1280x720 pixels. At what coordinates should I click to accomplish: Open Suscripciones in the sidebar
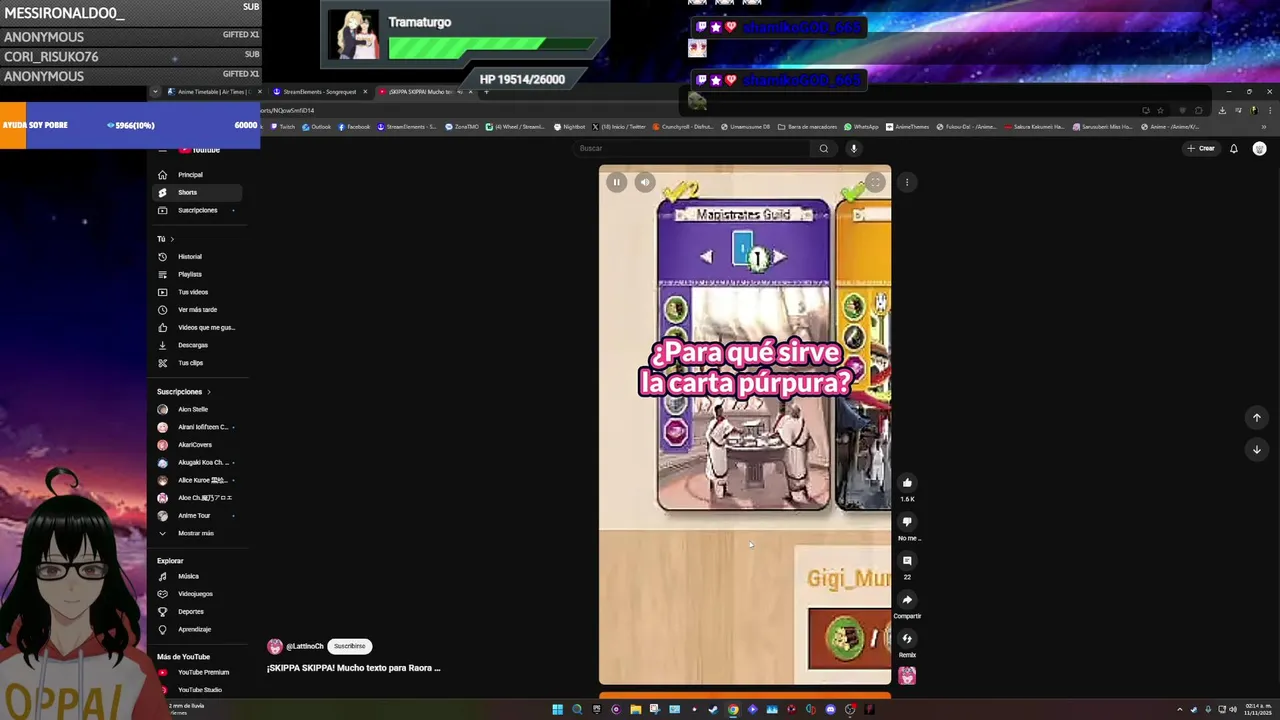(x=197, y=210)
